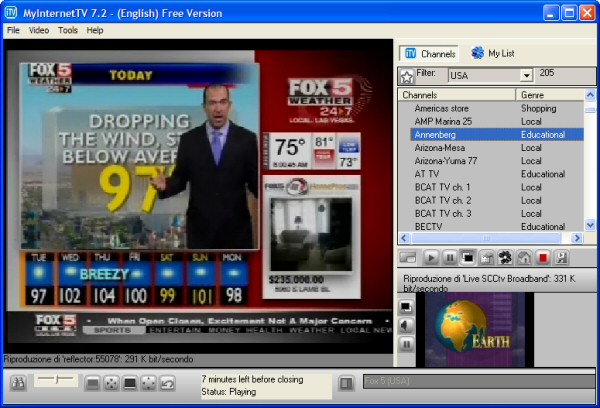Toggle the side panel layout icon
Image resolution: width=600 pixels, height=408 pixels.
(x=346, y=383)
